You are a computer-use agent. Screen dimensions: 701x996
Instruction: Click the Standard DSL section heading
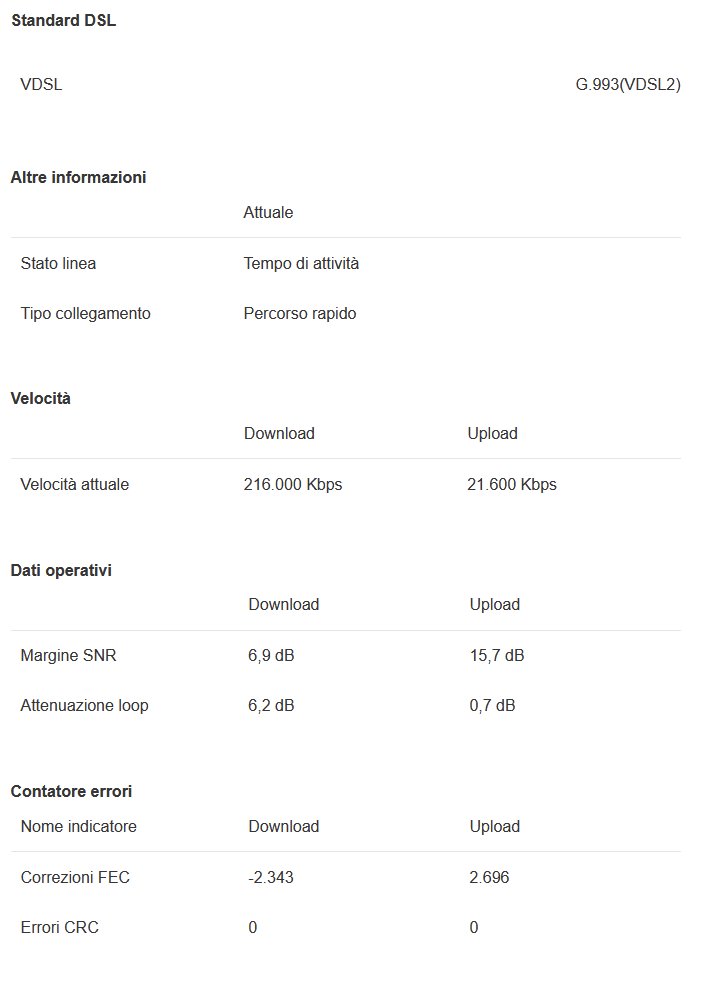click(x=63, y=20)
